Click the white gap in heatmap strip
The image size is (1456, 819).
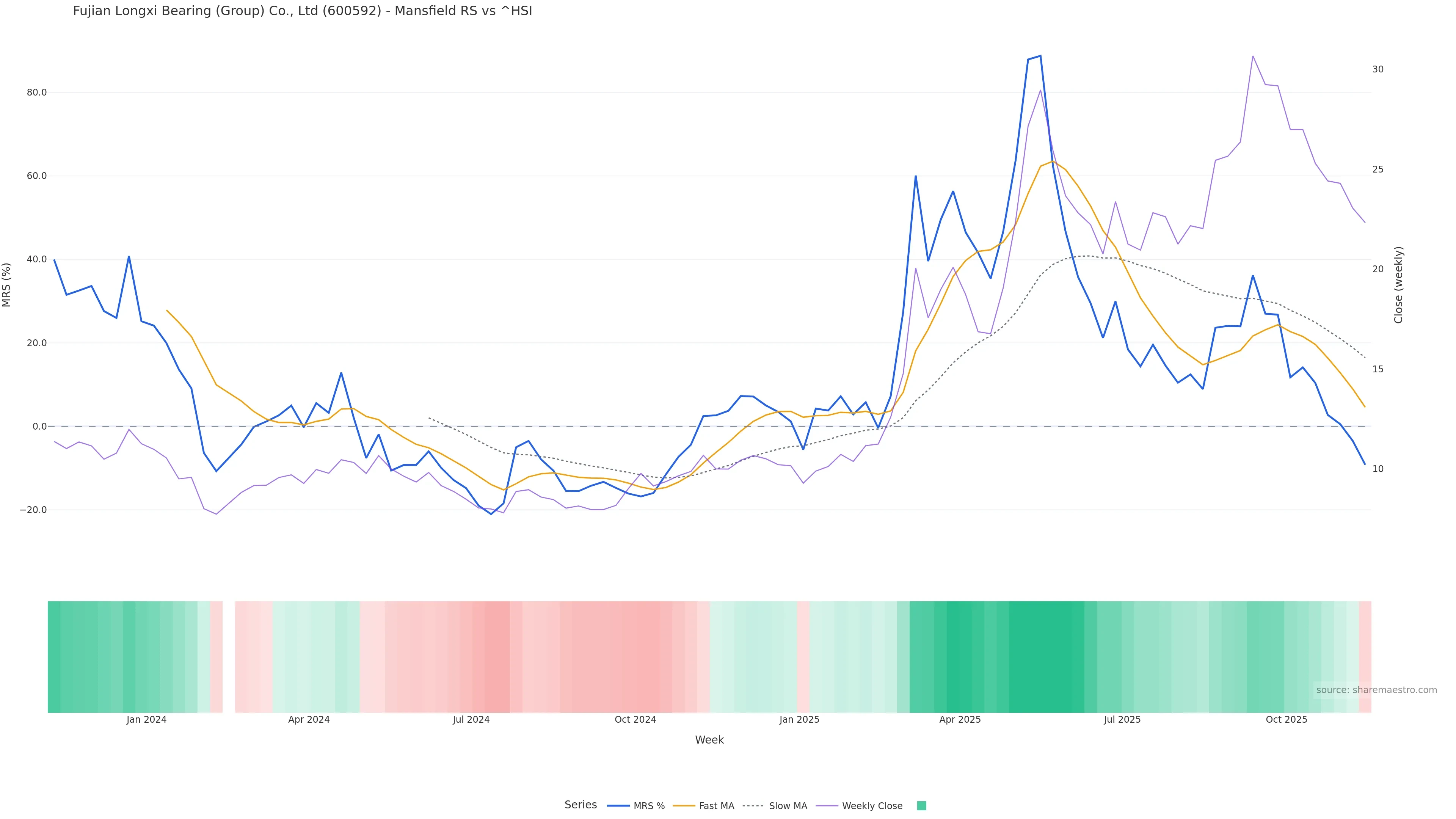pyautogui.click(x=229, y=657)
